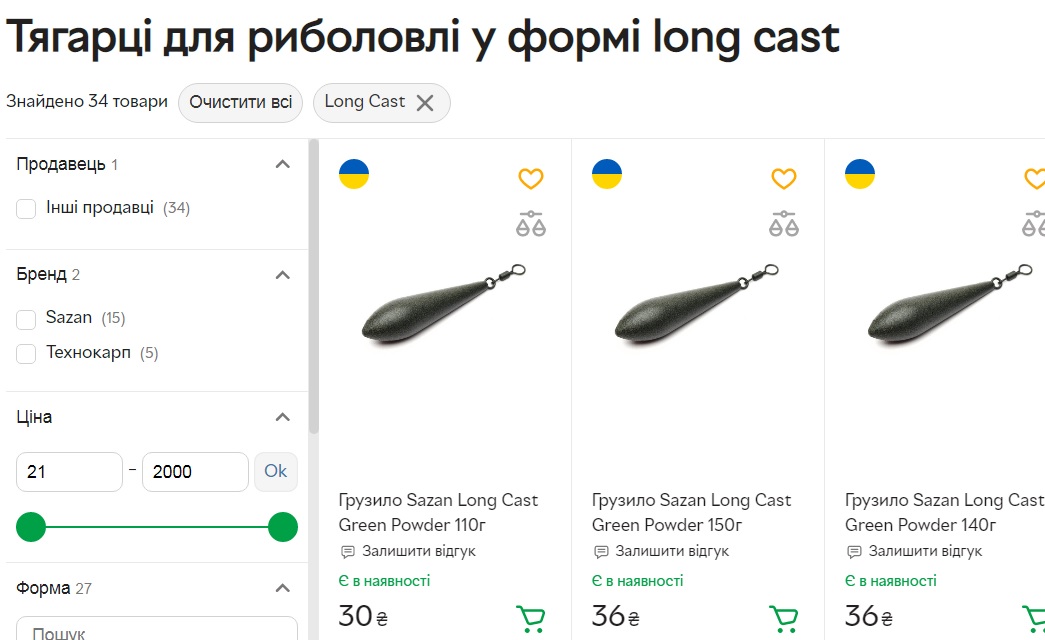Add Sazan Green Powder 110г to wishlist
1045x640 pixels.
coord(530,179)
